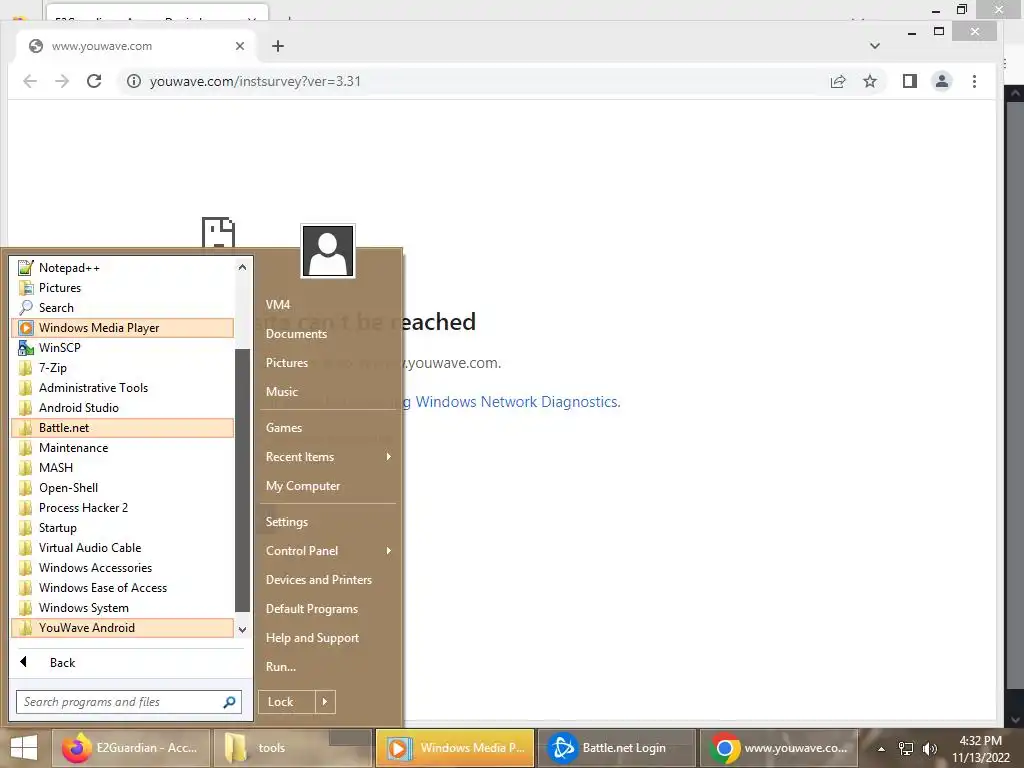Screen dimensions: 1024x768
Task: Click the volume speaker tray icon
Action: point(929,749)
